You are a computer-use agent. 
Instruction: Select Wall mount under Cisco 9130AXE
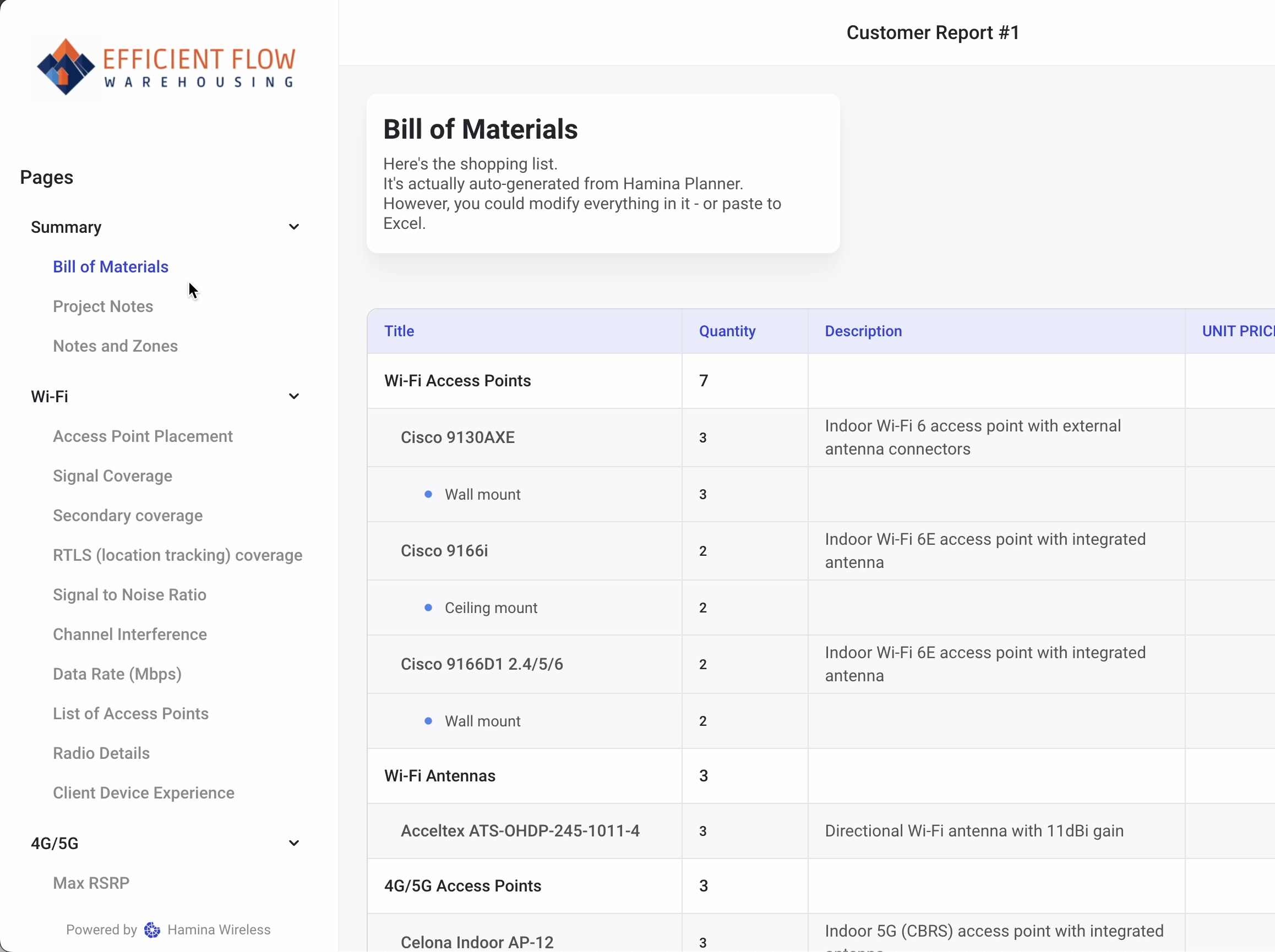pos(482,494)
